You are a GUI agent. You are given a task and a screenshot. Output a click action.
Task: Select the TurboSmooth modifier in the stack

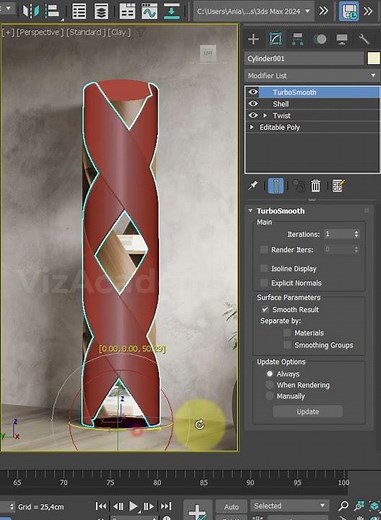(294, 92)
